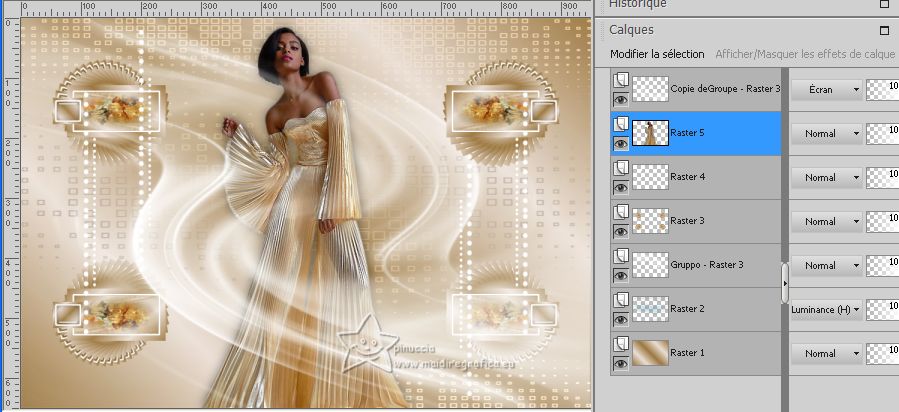This screenshot has height=412, width=899.
Task: Hide the Gruppo - Raster 3 layer
Action: pos(621,276)
